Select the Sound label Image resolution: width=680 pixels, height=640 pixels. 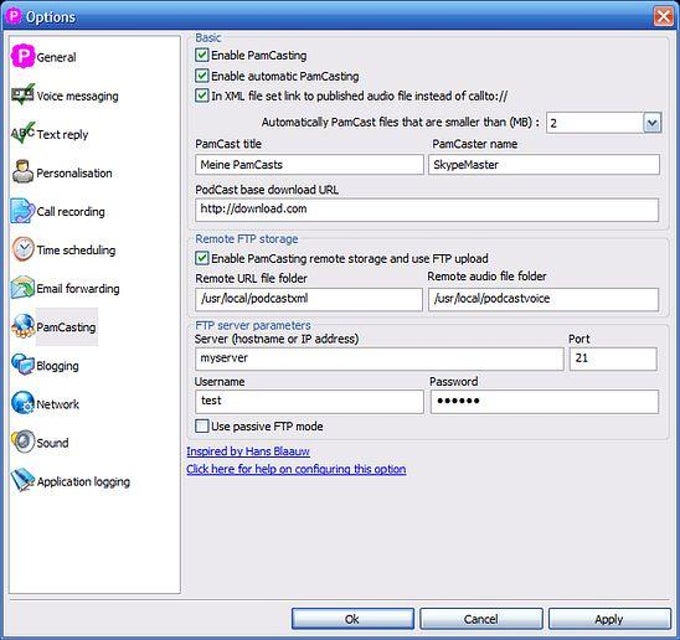point(52,443)
